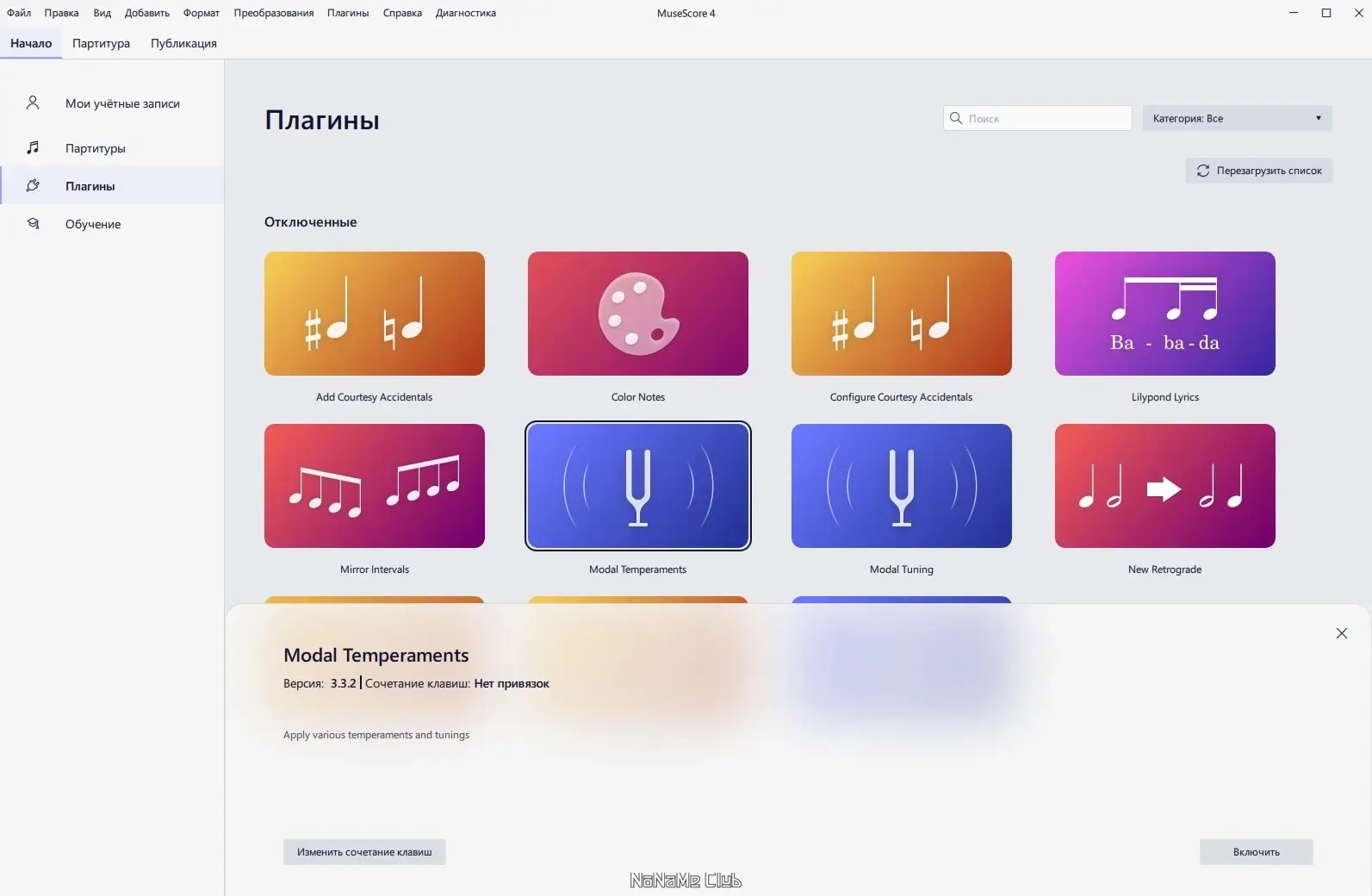This screenshot has width=1372, height=896.
Task: Switch to the 'Публикация' tab
Action: pyautogui.click(x=183, y=43)
